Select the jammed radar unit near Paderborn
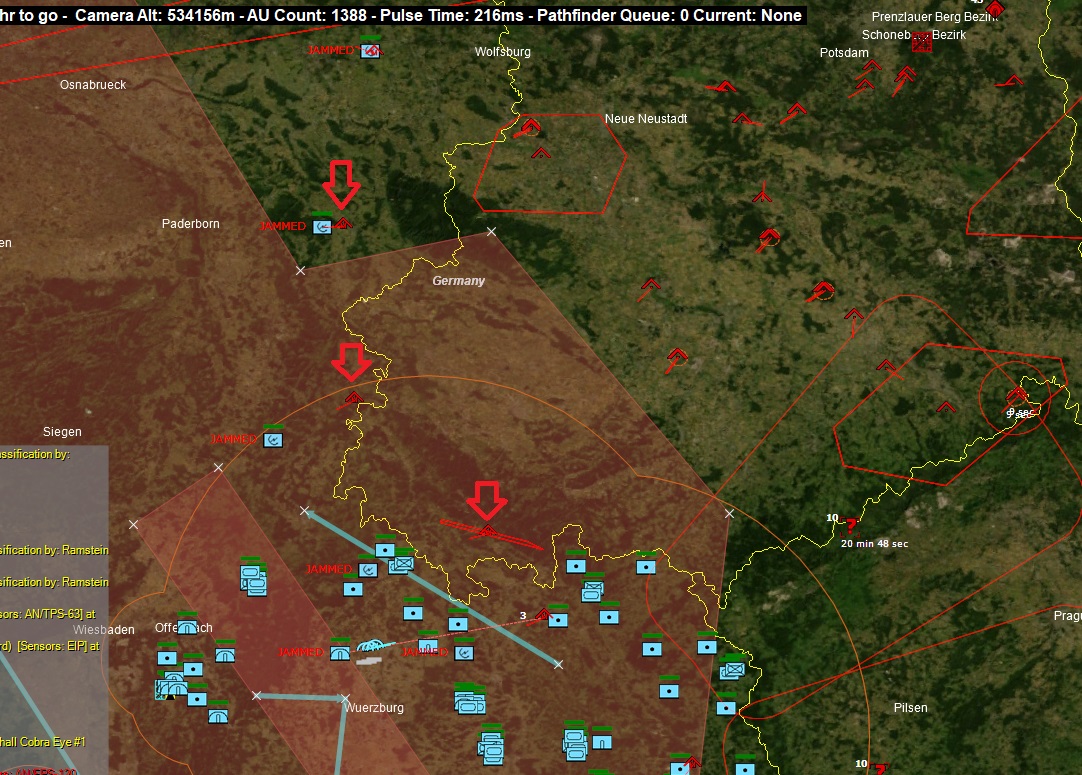The width and height of the screenshot is (1082, 775). pos(322,226)
